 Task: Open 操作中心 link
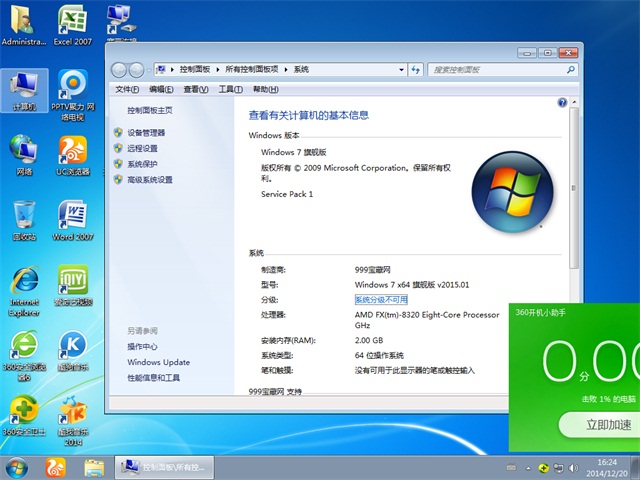click(x=142, y=347)
